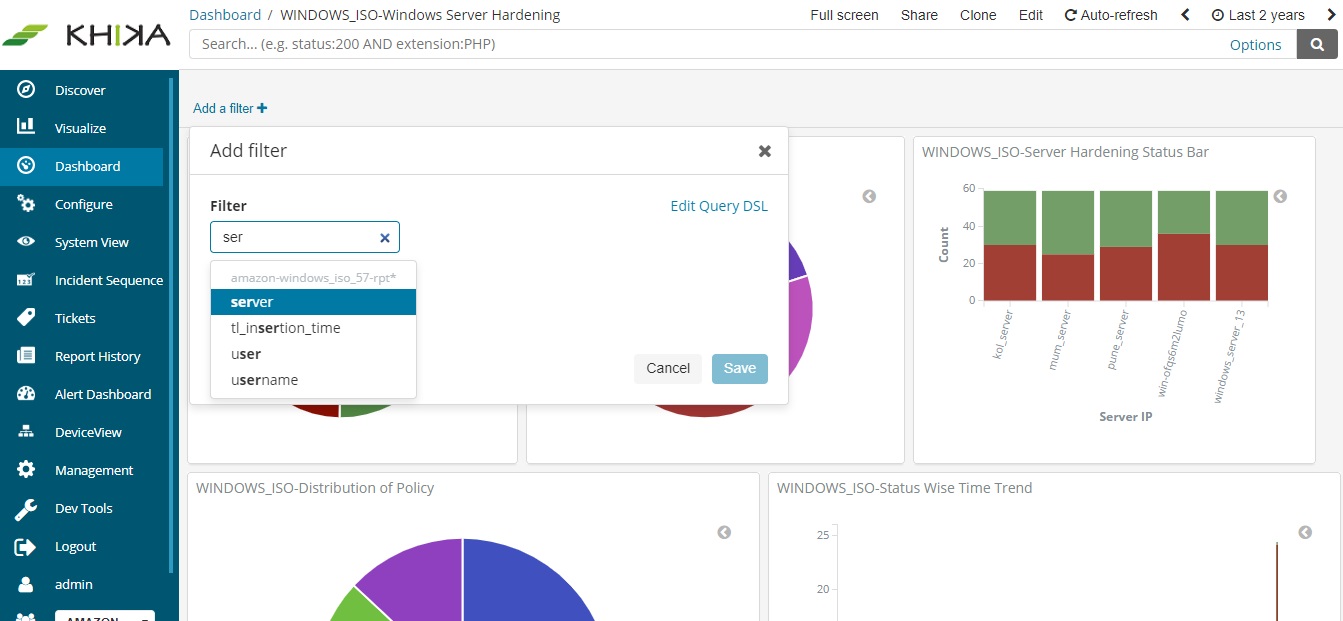Click the Dashboard gauge icon
Screen dimensions: 1343x621
[27, 165]
